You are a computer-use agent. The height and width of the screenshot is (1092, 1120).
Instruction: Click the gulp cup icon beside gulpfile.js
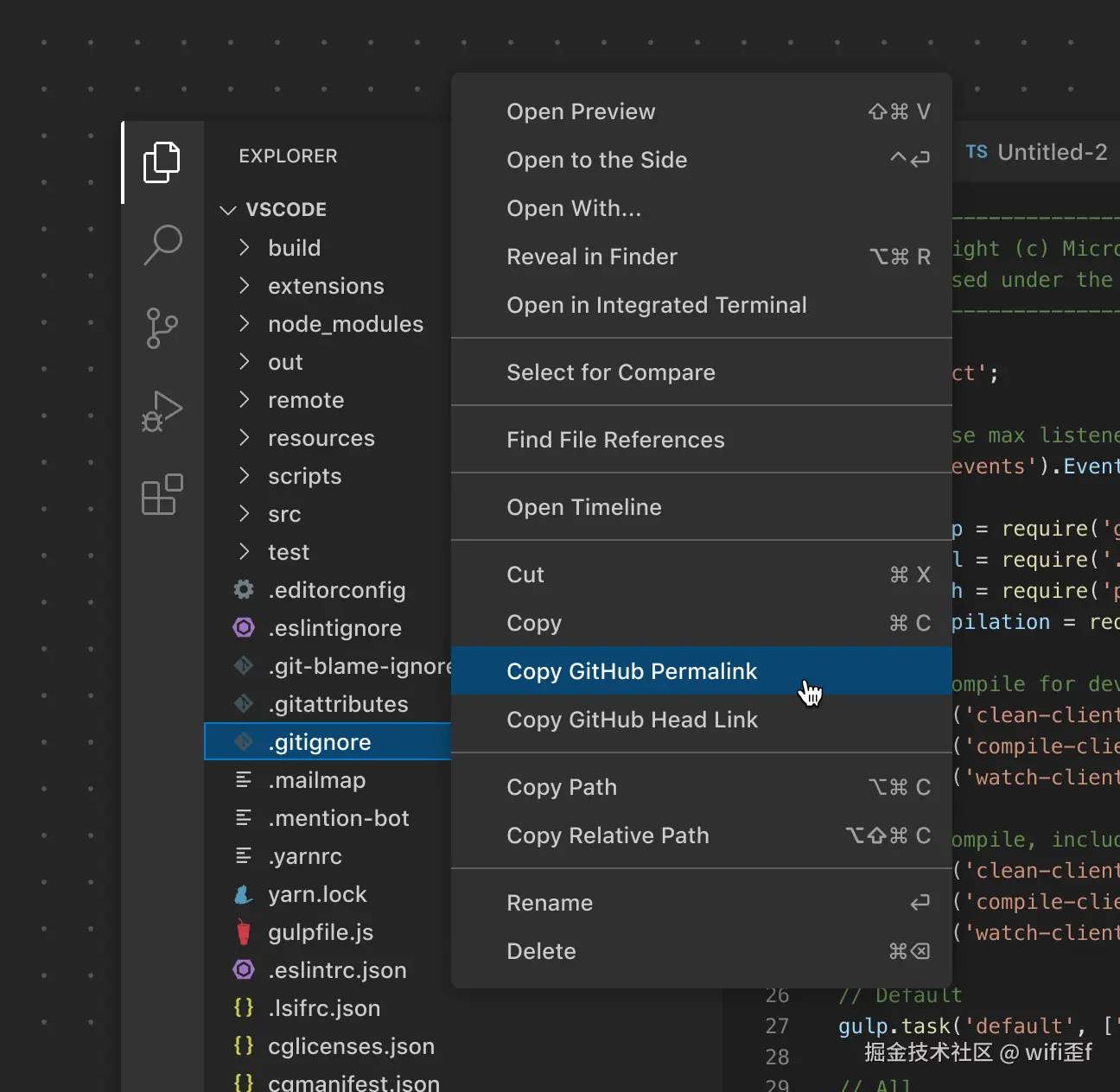tap(244, 932)
